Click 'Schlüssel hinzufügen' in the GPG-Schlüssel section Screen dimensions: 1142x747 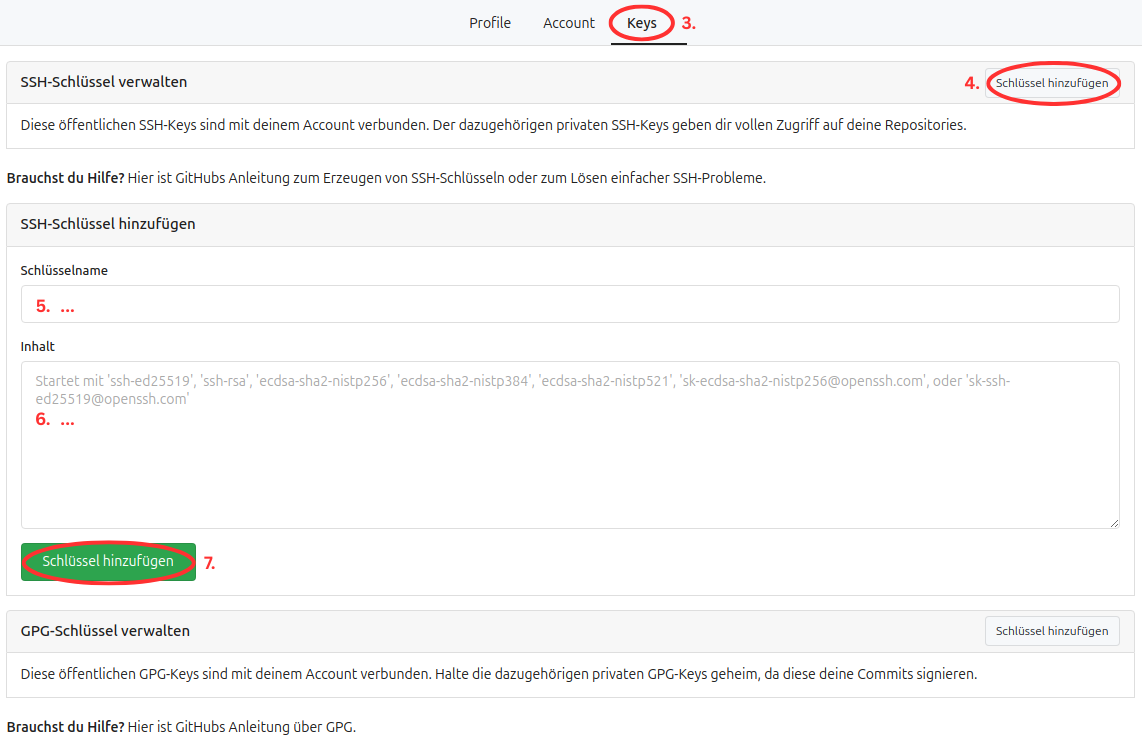click(1052, 631)
